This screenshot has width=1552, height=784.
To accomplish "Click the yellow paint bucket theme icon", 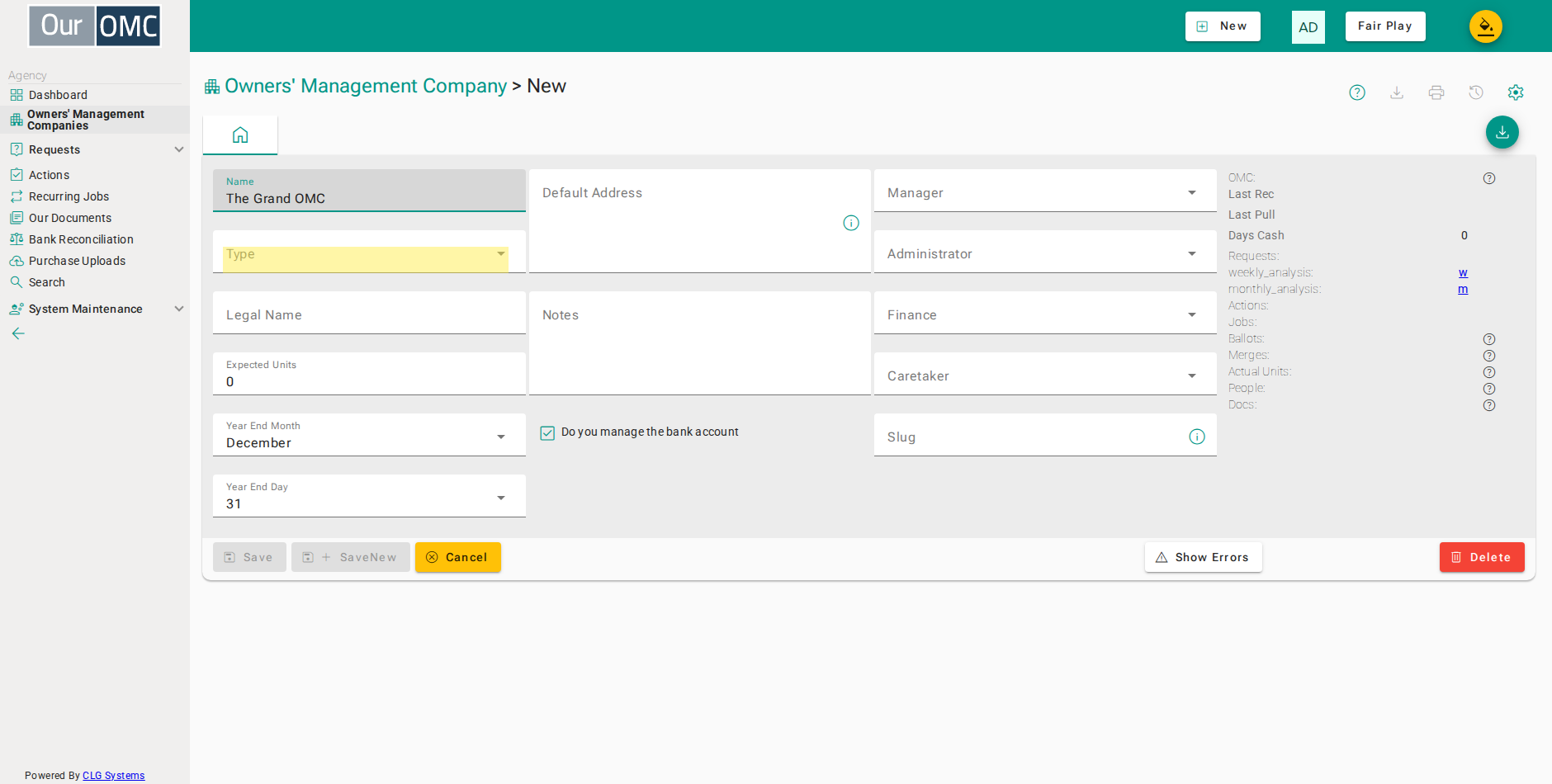I will coord(1485,26).
